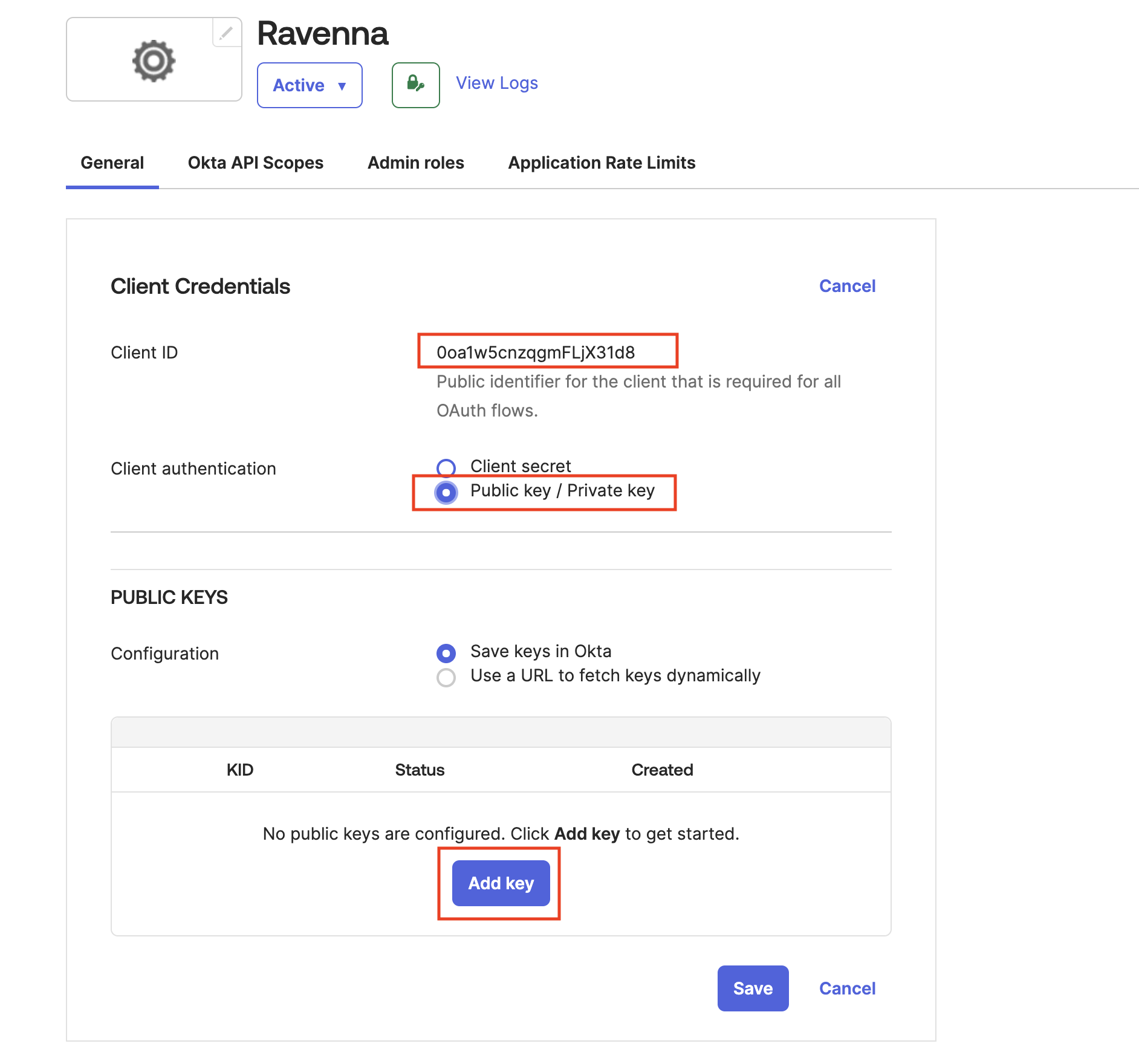Click the KID column header

240,770
